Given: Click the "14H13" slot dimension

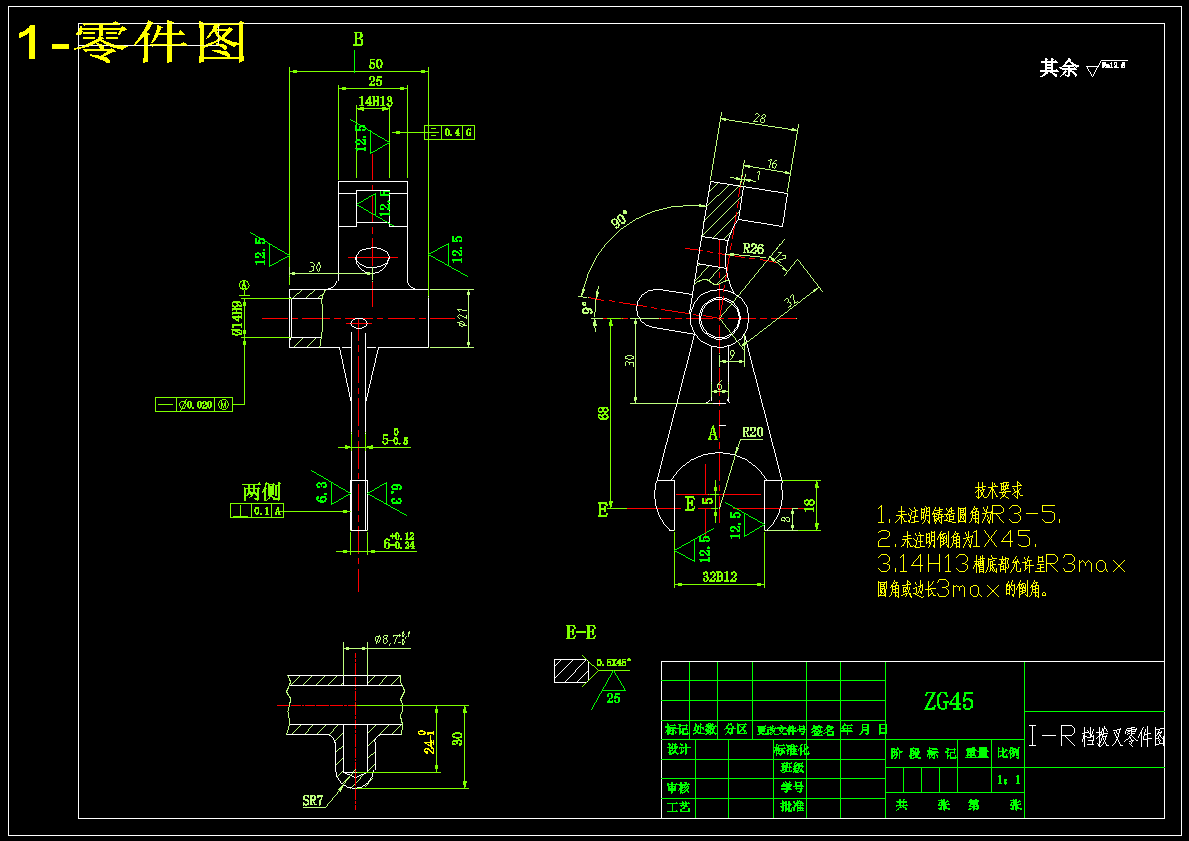Looking at the screenshot, I should 375,101.
